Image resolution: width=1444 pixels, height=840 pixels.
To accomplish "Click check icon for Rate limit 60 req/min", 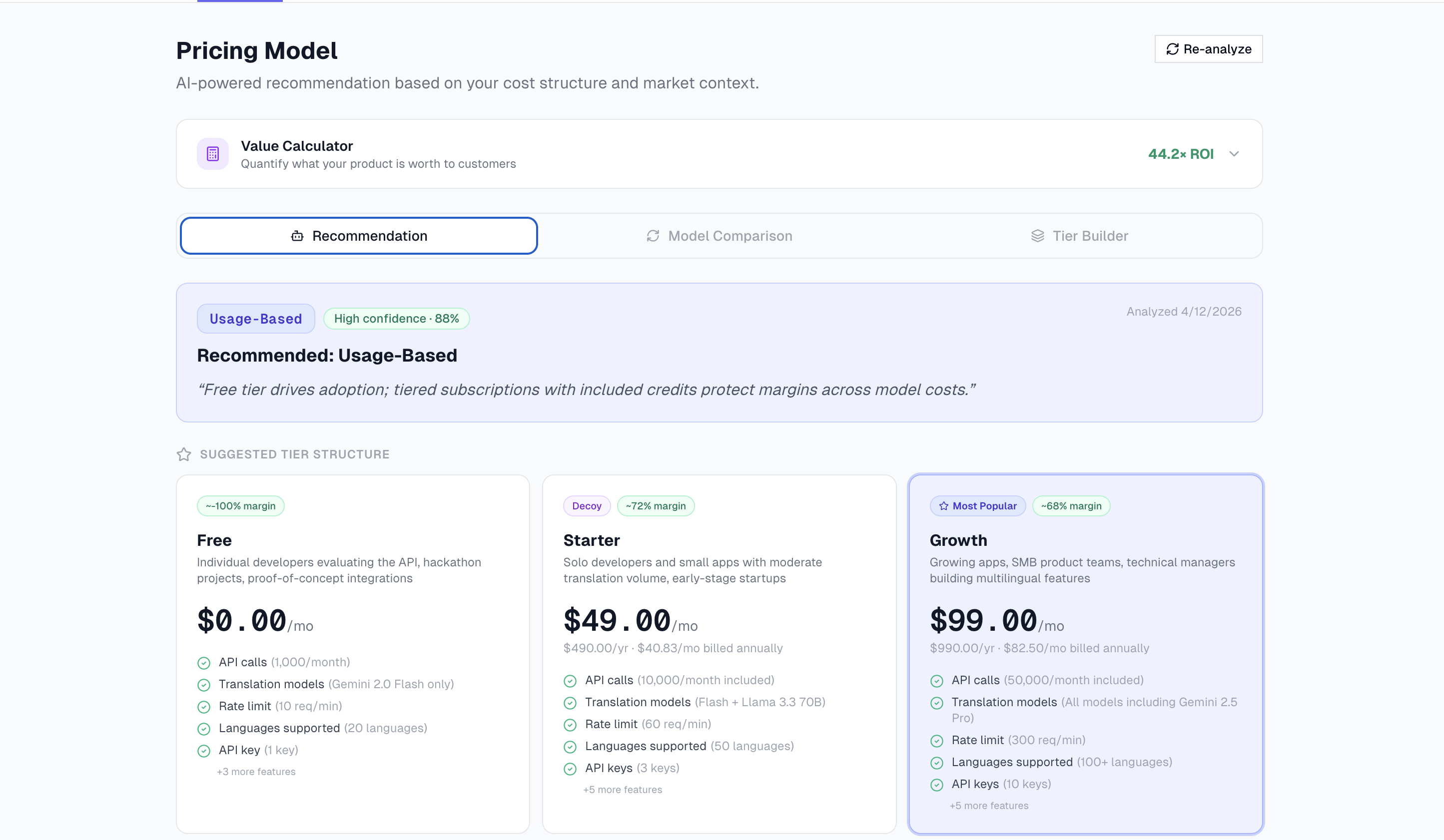I will 570,725.
